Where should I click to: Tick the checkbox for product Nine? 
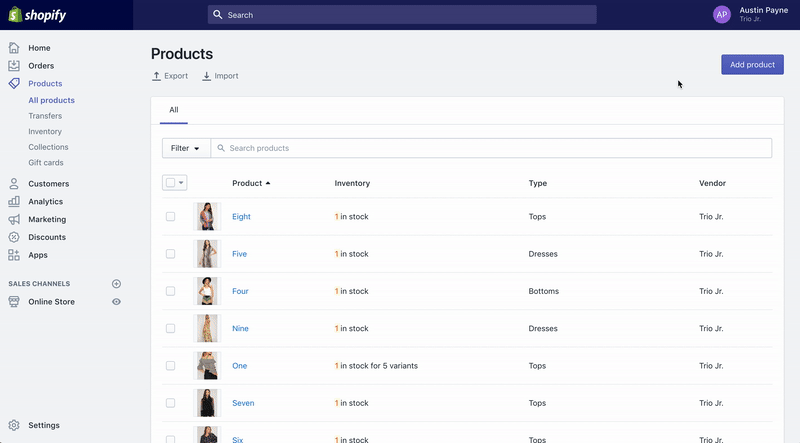pyautogui.click(x=170, y=328)
